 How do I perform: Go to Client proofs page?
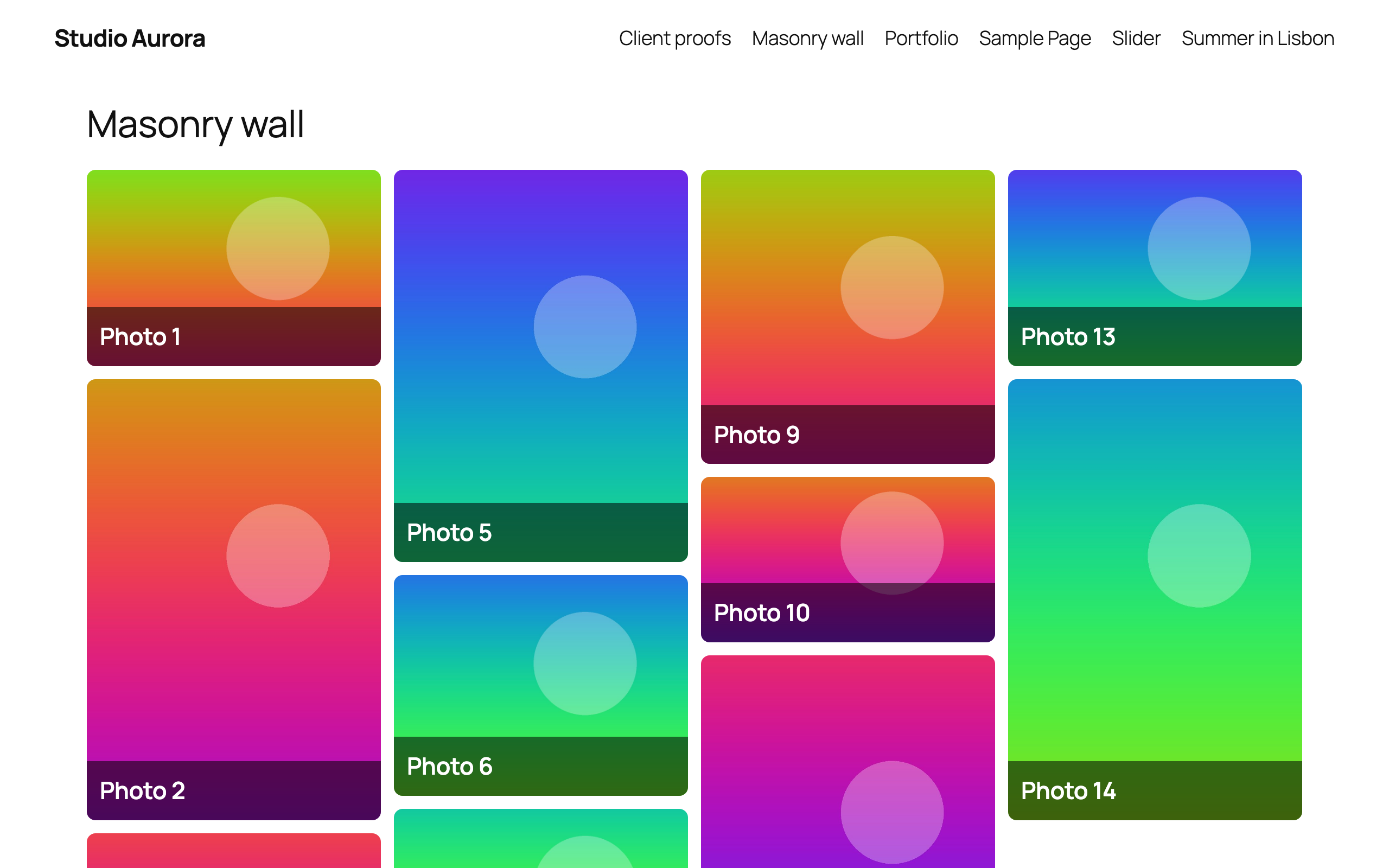coord(674,39)
